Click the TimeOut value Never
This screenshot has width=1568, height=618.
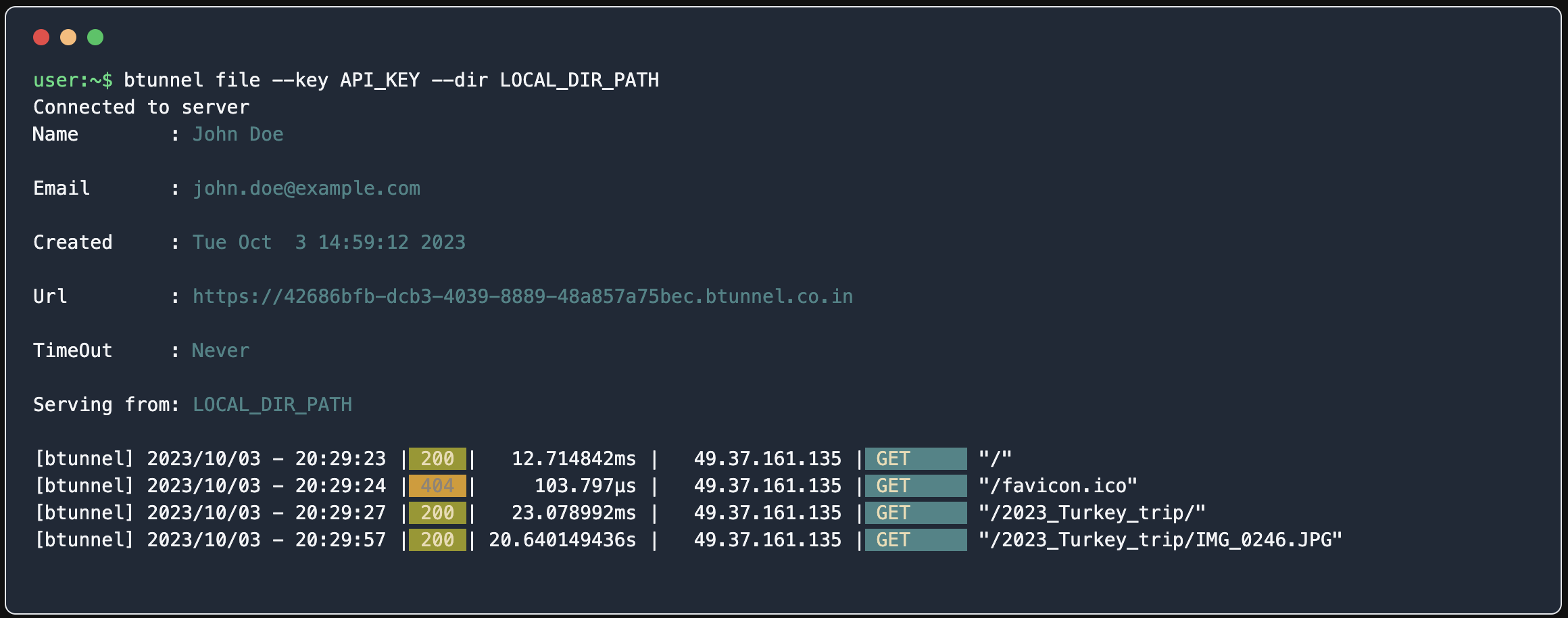tap(220, 350)
